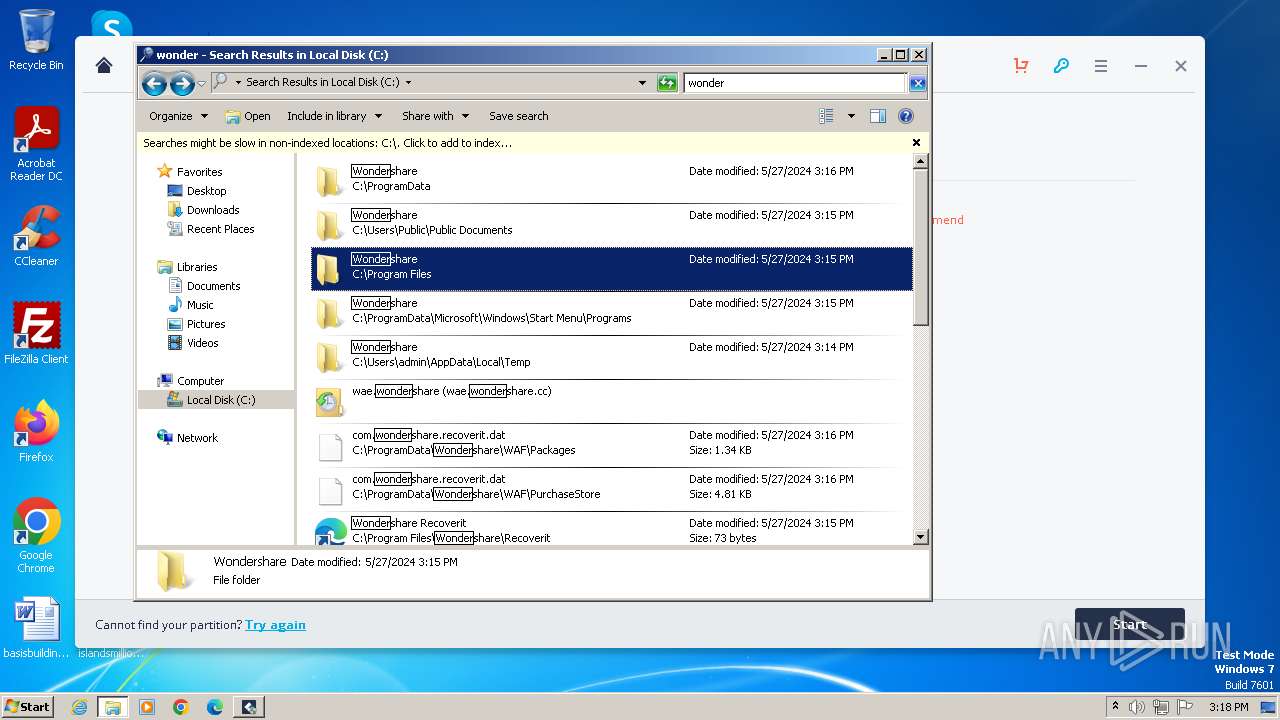
Task: Open address bar history dropdown arrow
Action: pos(642,83)
